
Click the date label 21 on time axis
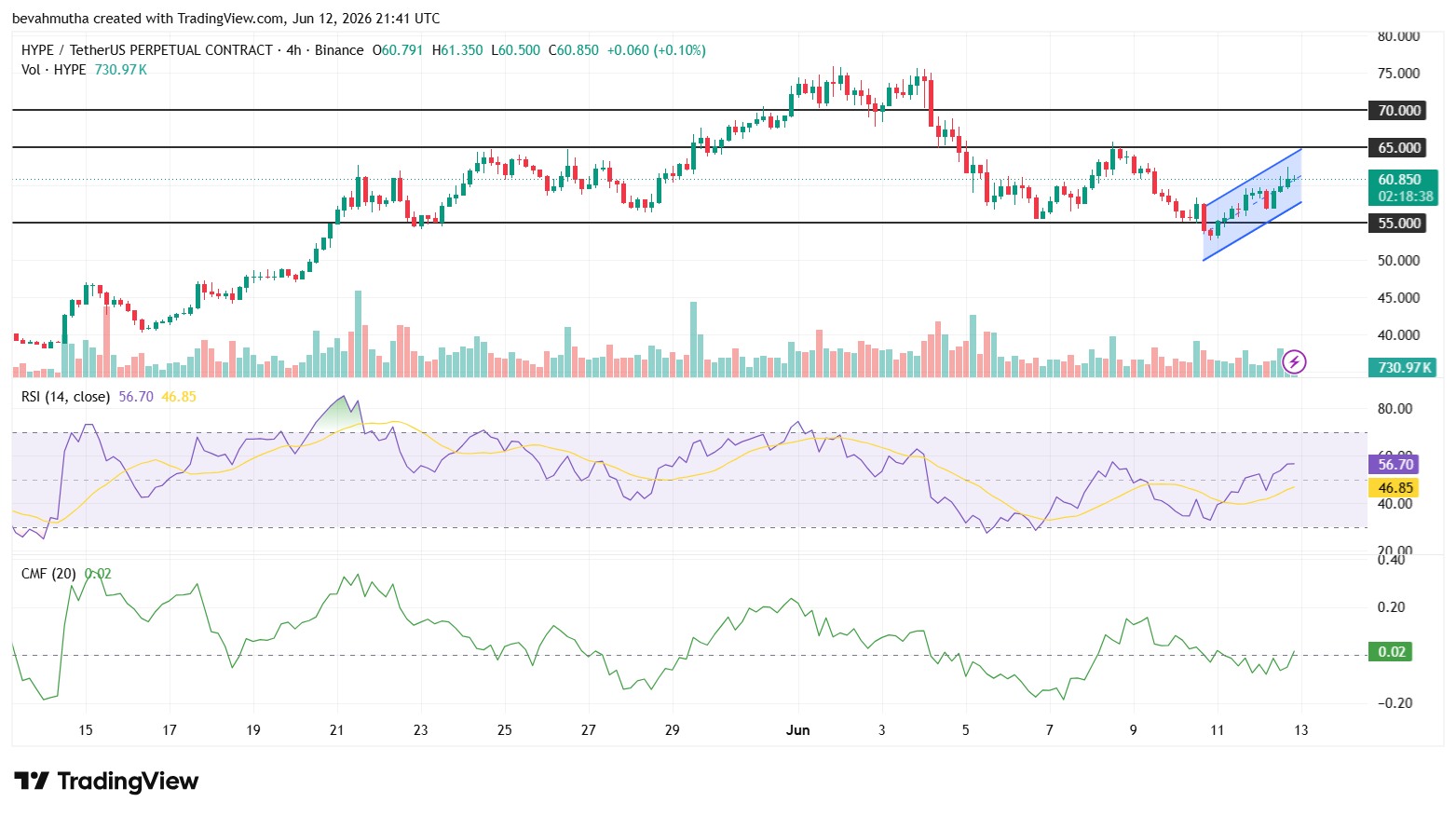click(337, 729)
